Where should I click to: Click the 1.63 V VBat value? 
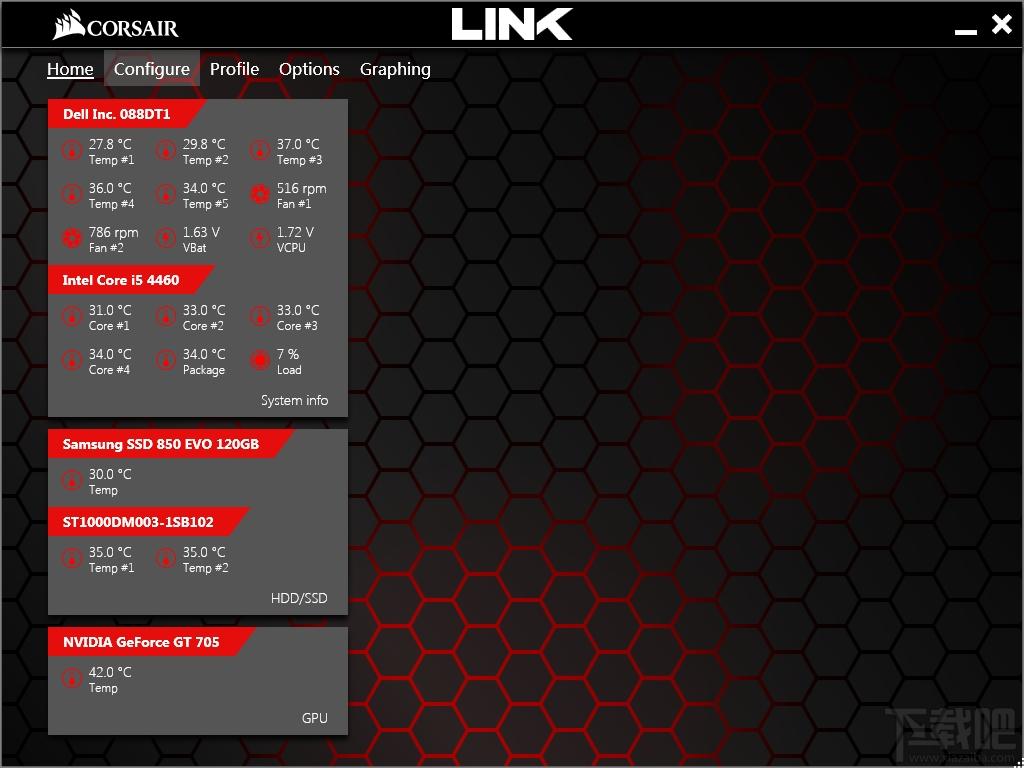201,232
